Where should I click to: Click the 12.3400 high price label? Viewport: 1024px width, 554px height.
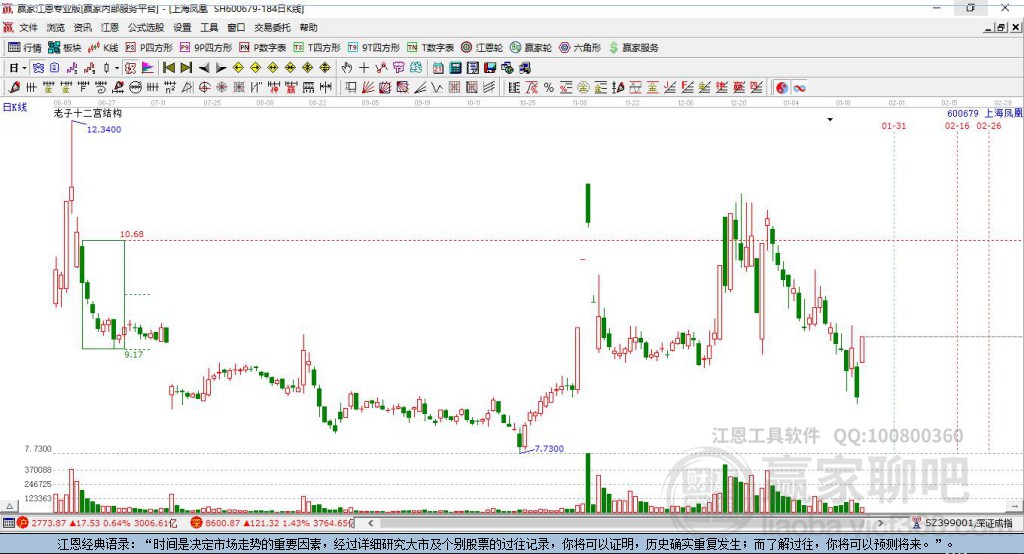104,129
